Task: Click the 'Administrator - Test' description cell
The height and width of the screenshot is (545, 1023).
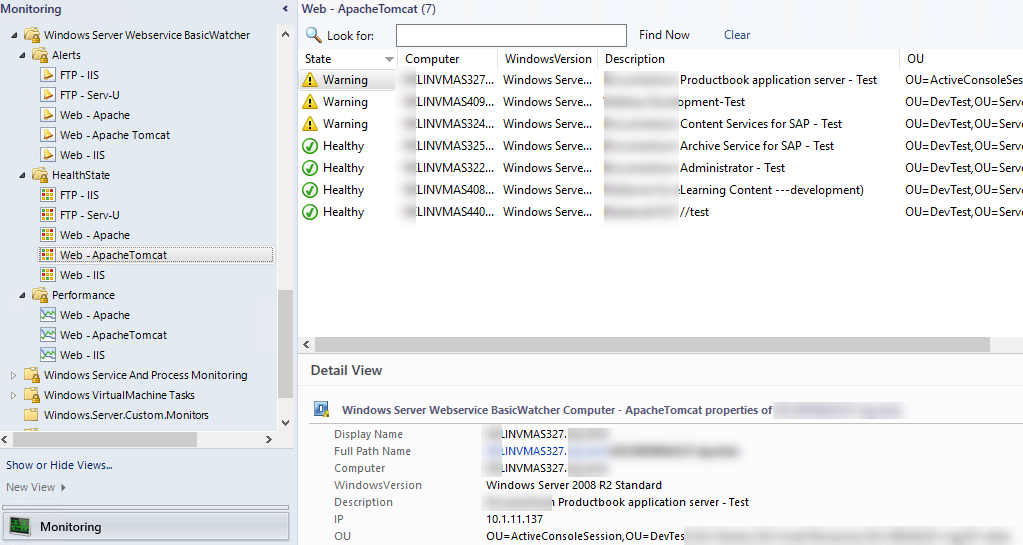Action: click(x=732, y=168)
